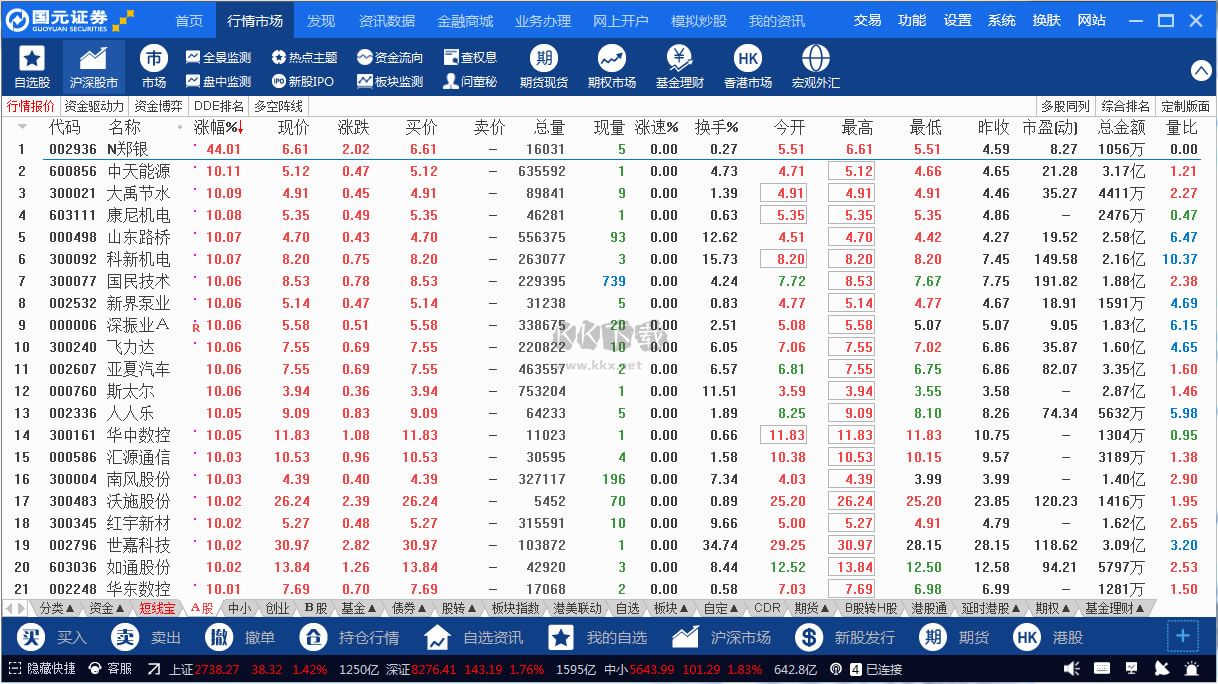Screen dimensions: 1218x684
Task: Open 资金流向 view
Action: coord(390,58)
